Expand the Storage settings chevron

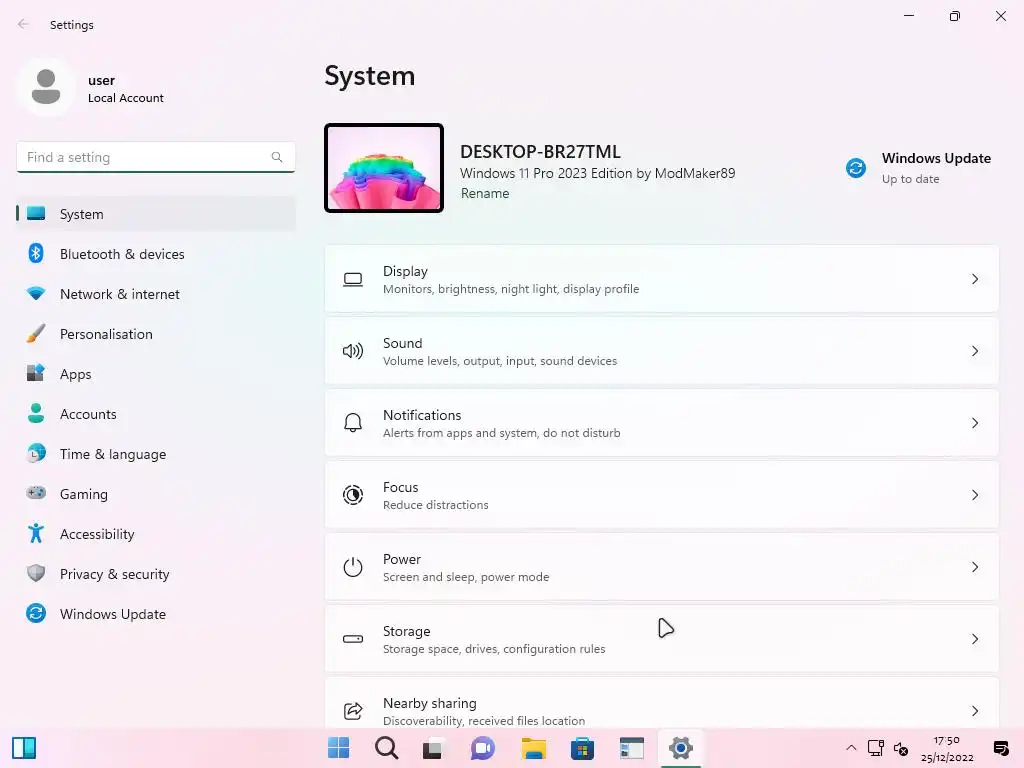974,639
